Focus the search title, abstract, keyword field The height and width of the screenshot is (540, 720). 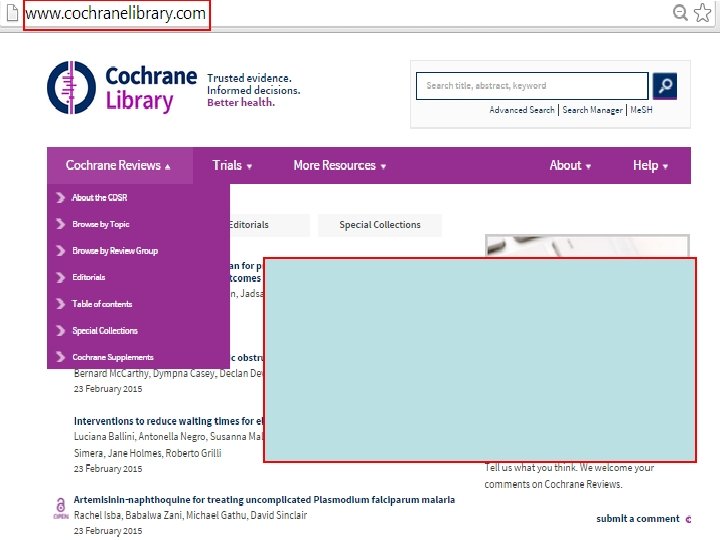tap(532, 86)
